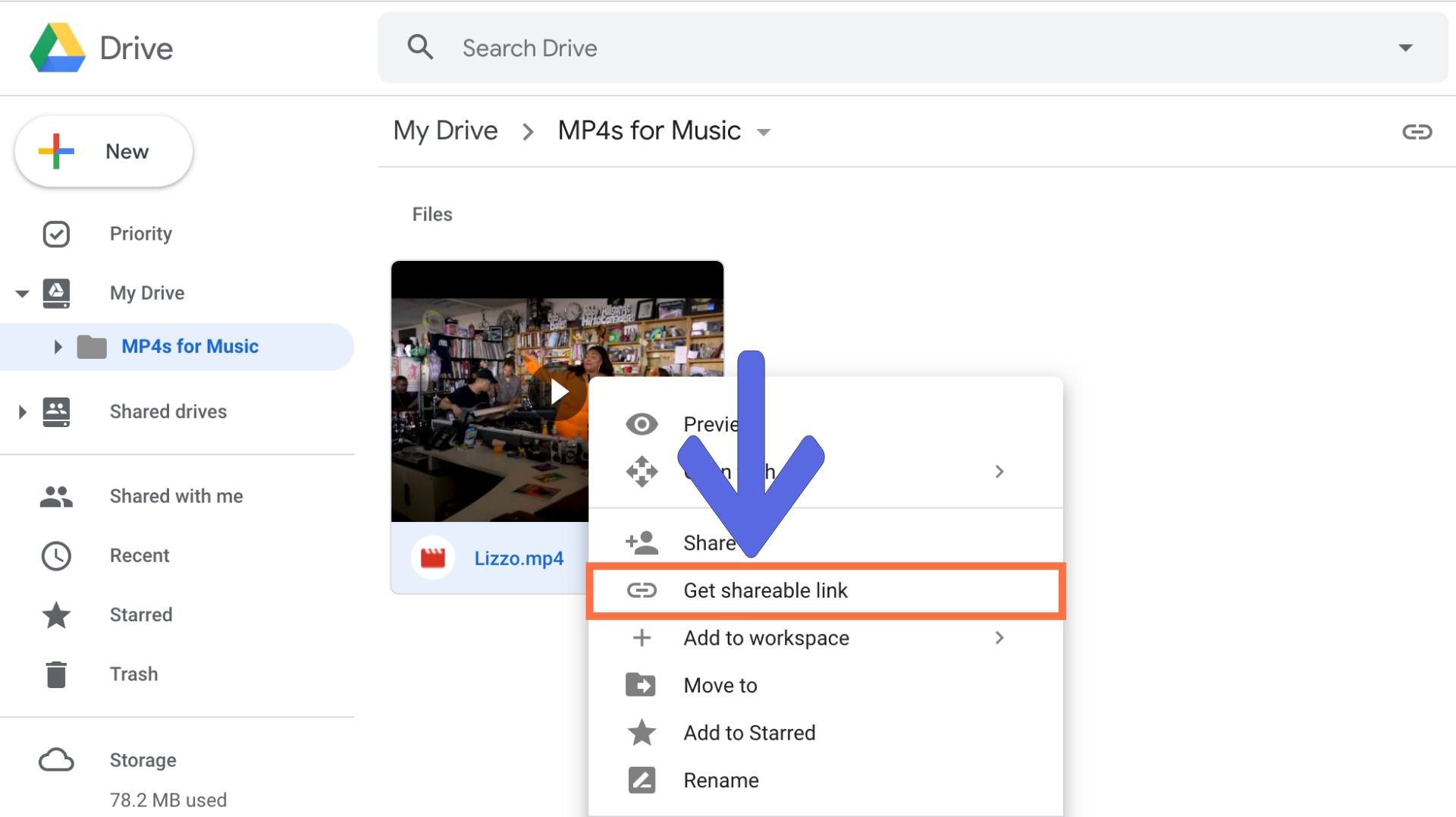Go to My Drive in breadcrumb
This screenshot has width=1456, height=817.
click(x=445, y=131)
